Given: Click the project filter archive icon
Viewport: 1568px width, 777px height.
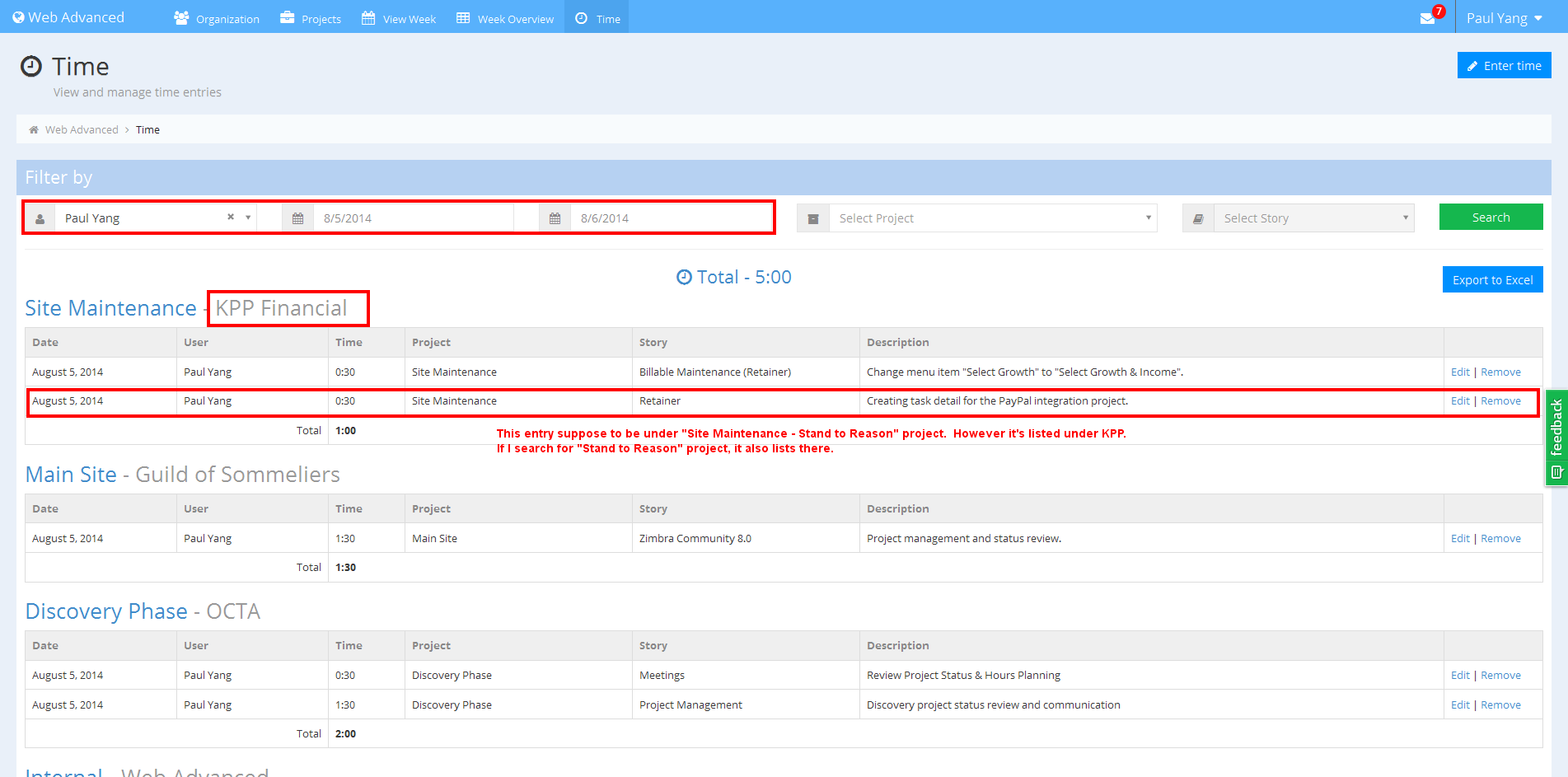Looking at the screenshot, I should click(x=813, y=218).
